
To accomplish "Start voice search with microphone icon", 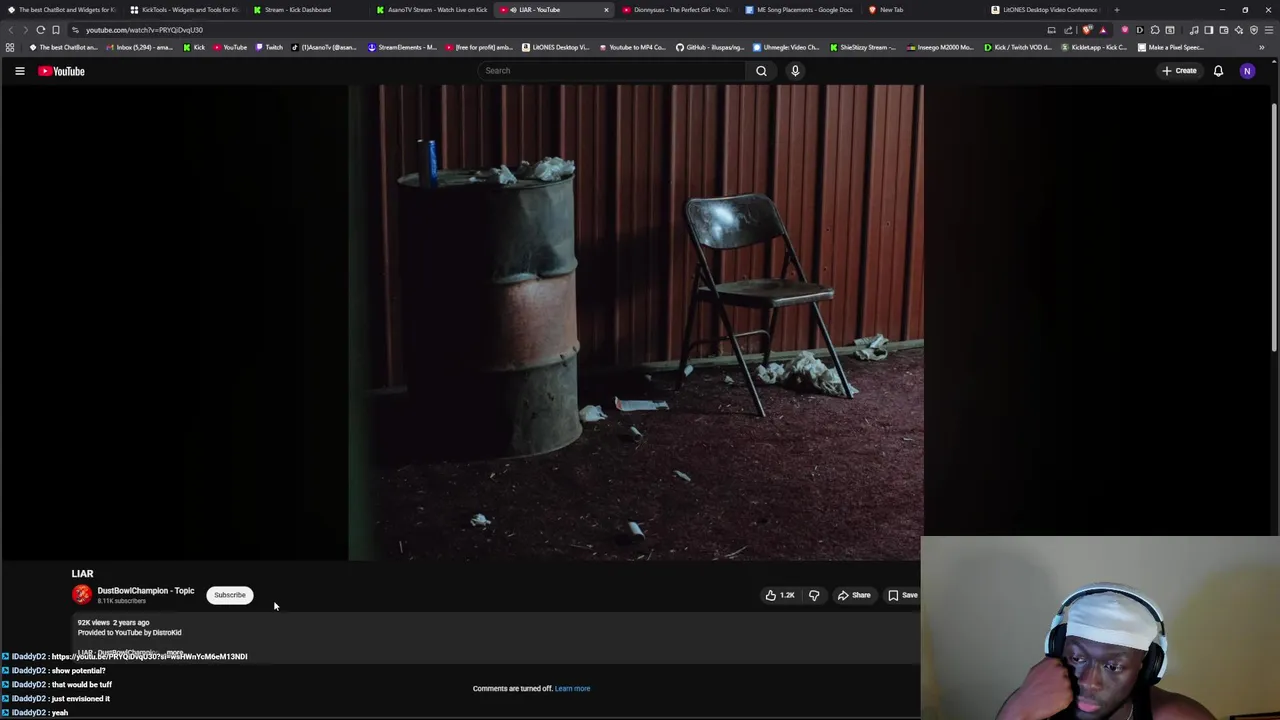I will pos(795,71).
